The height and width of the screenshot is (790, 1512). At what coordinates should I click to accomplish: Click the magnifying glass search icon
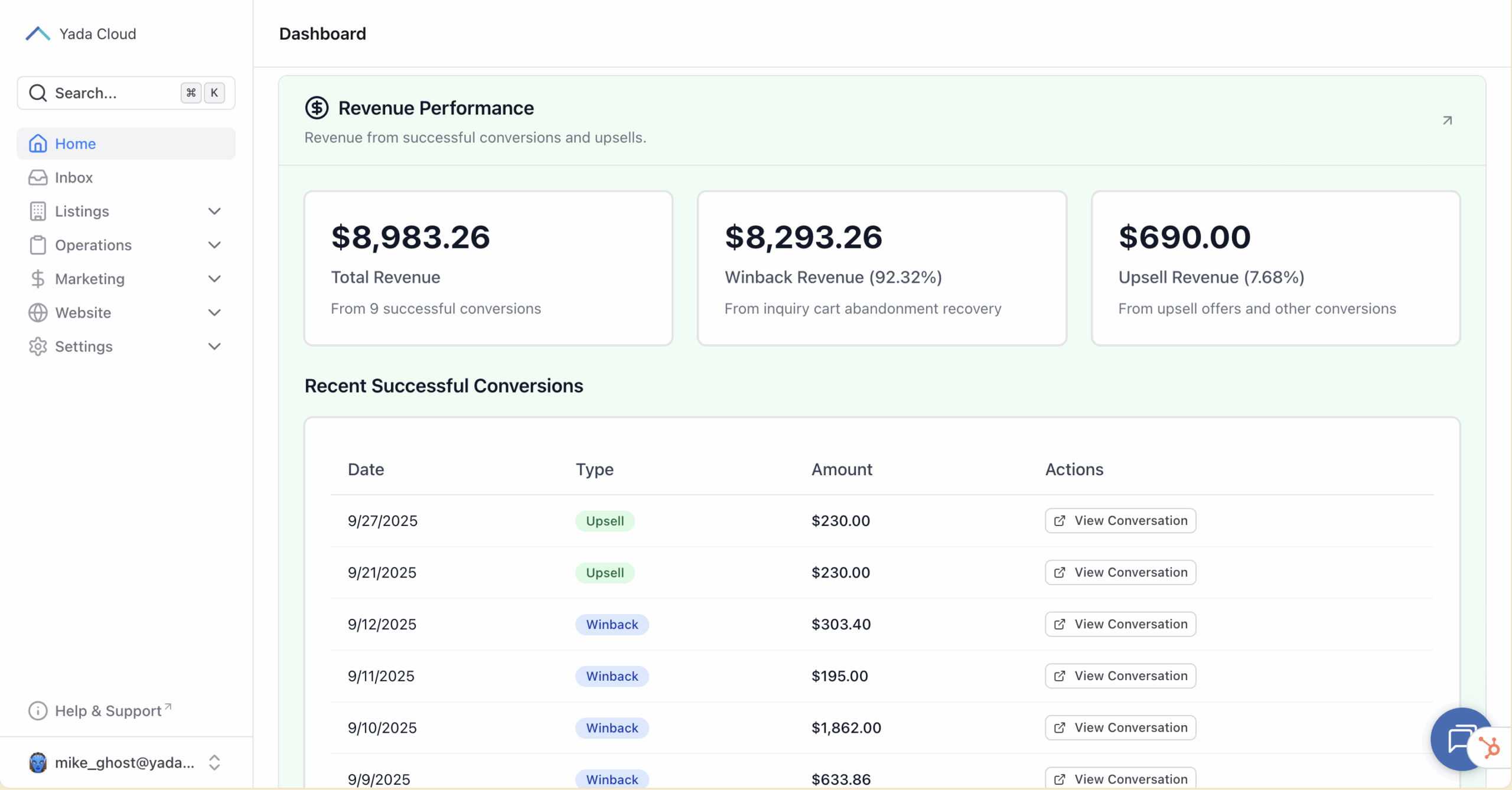click(38, 93)
